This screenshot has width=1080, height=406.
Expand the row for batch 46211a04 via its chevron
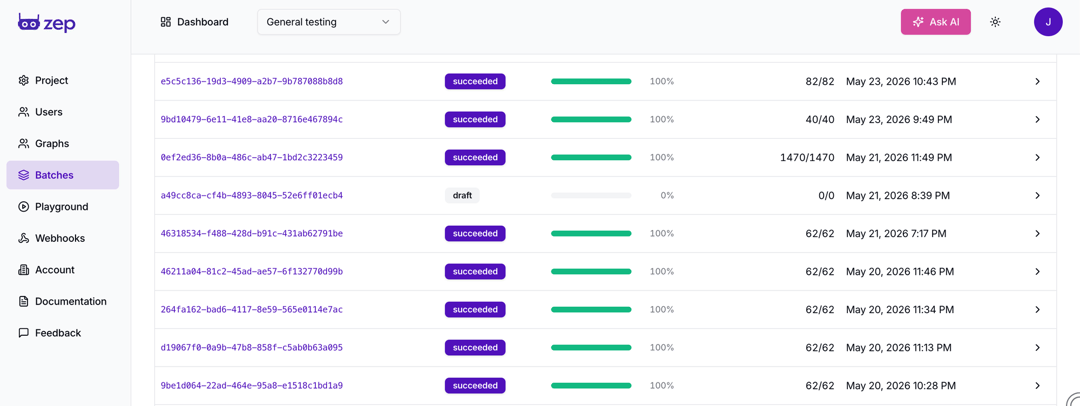coord(1037,272)
